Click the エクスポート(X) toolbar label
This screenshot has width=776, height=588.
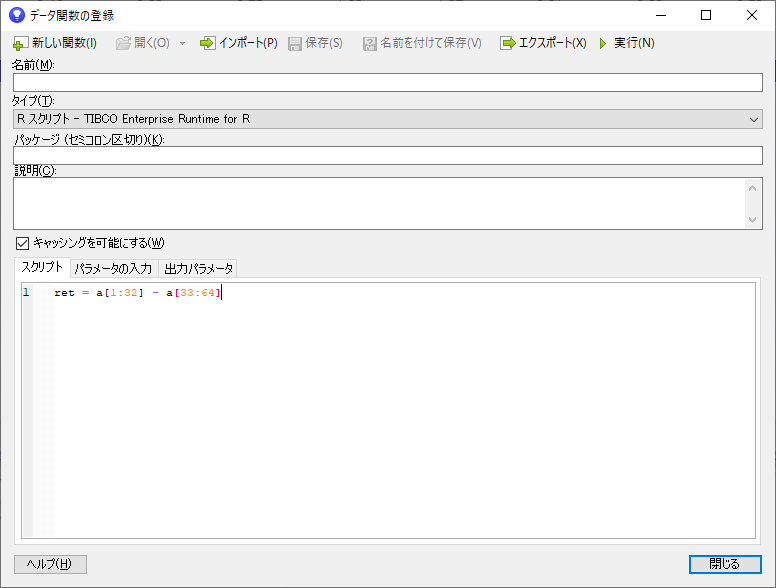pyautogui.click(x=552, y=43)
